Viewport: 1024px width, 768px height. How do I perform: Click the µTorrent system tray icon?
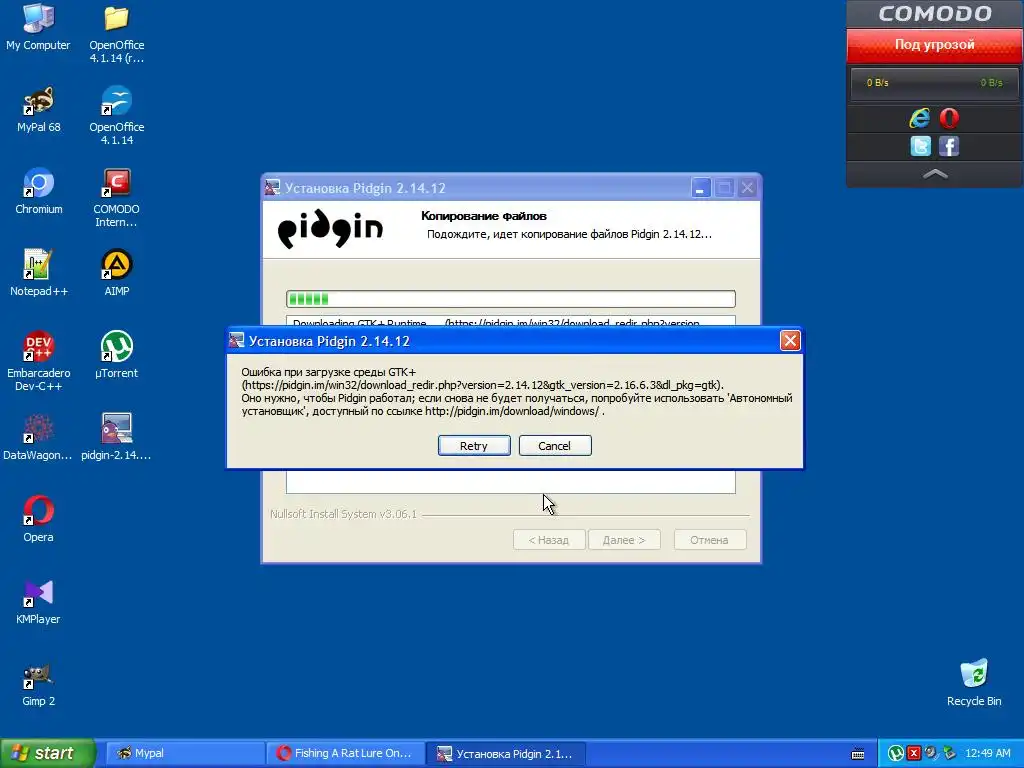[895, 753]
